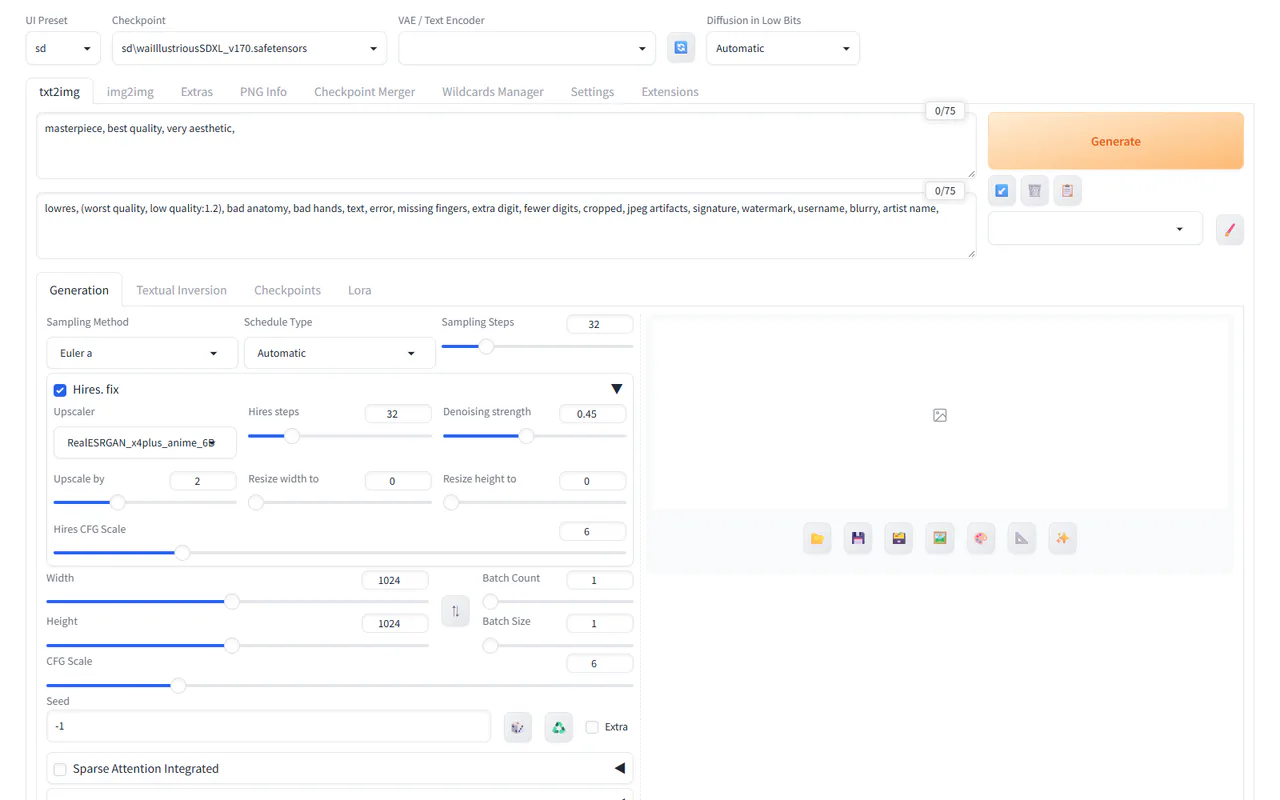
Task: Enable the Extra seed checkbox
Action: click(x=592, y=727)
